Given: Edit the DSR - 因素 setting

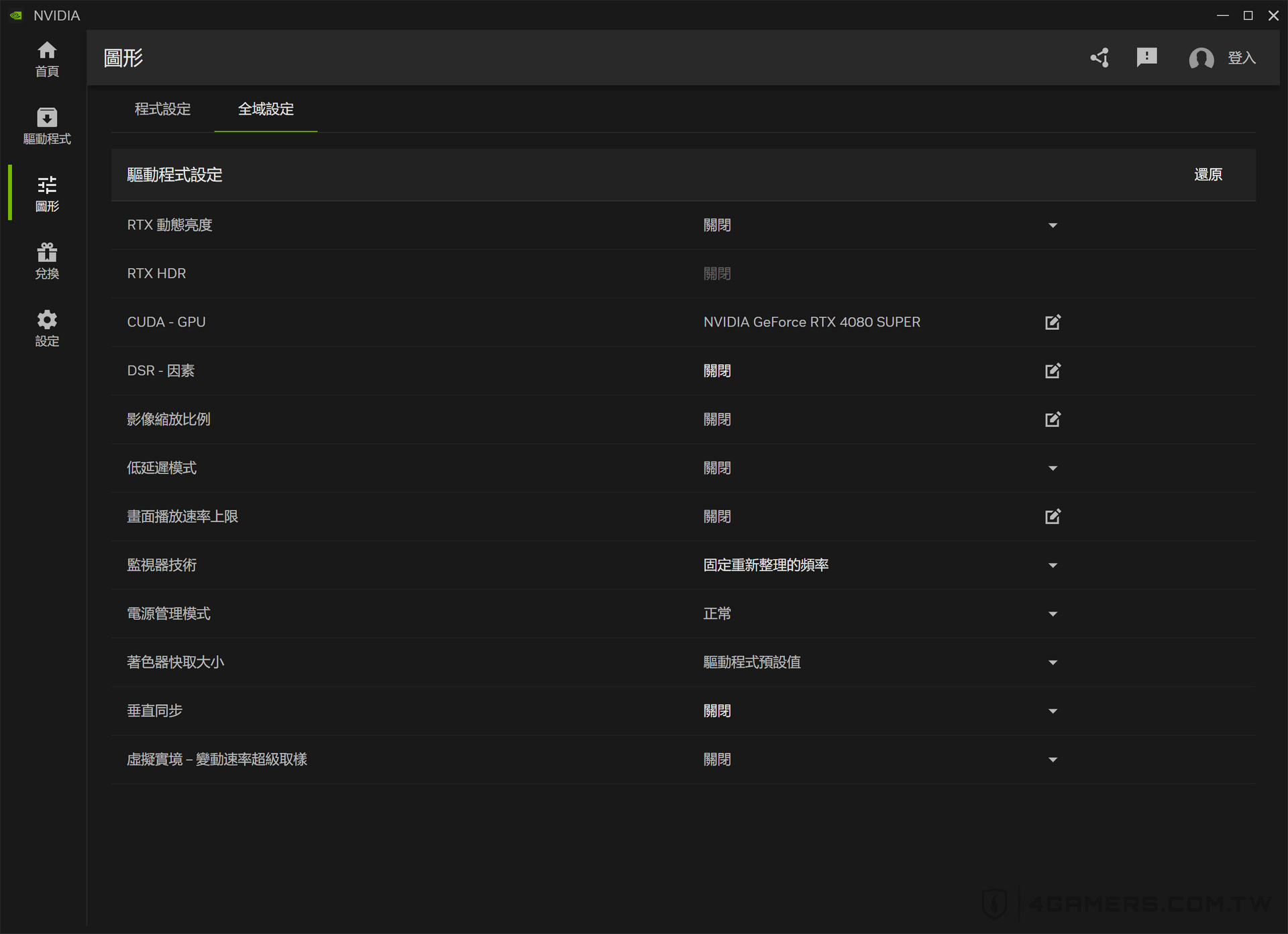Looking at the screenshot, I should [1053, 371].
